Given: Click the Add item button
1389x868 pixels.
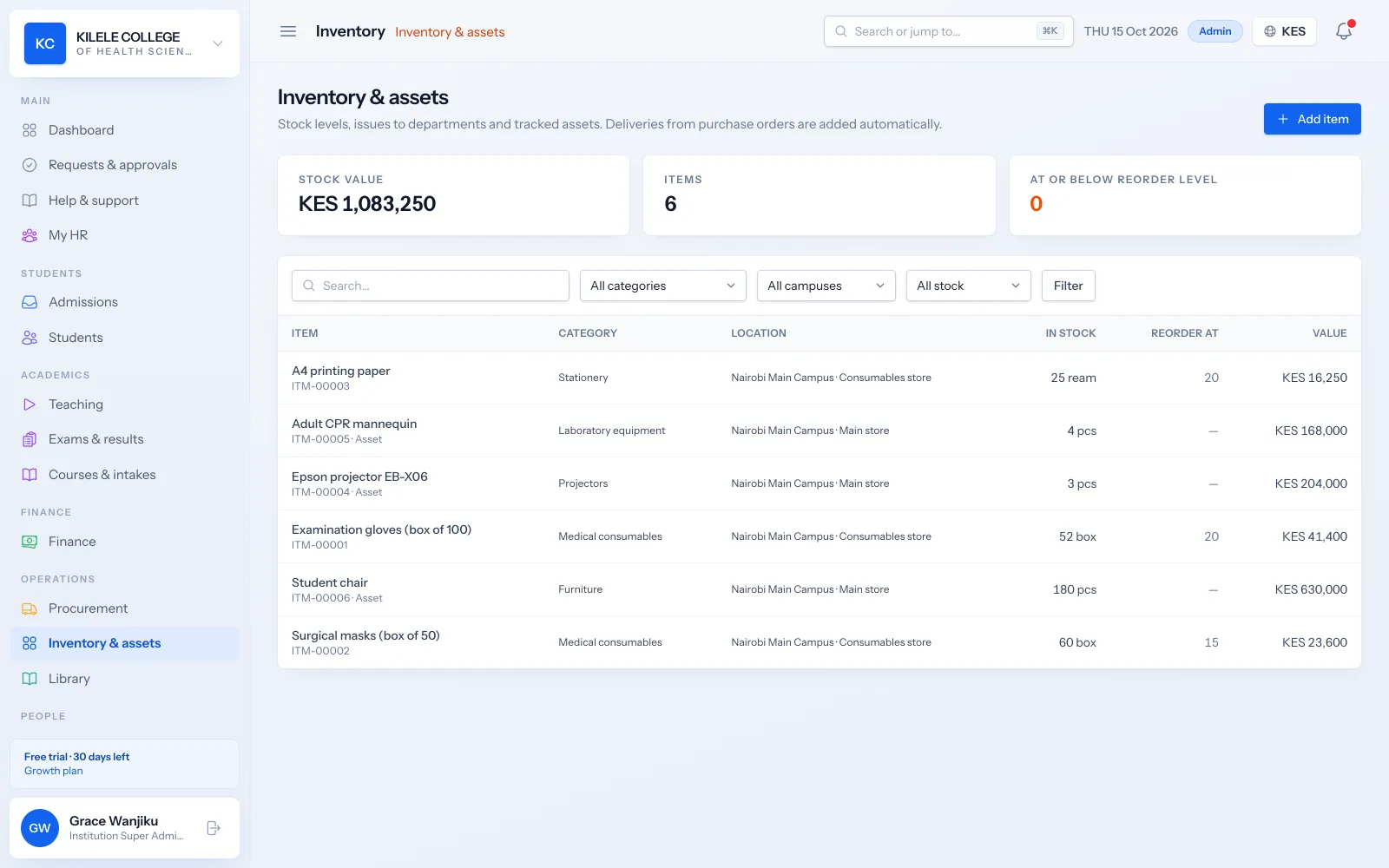Looking at the screenshot, I should (x=1312, y=119).
